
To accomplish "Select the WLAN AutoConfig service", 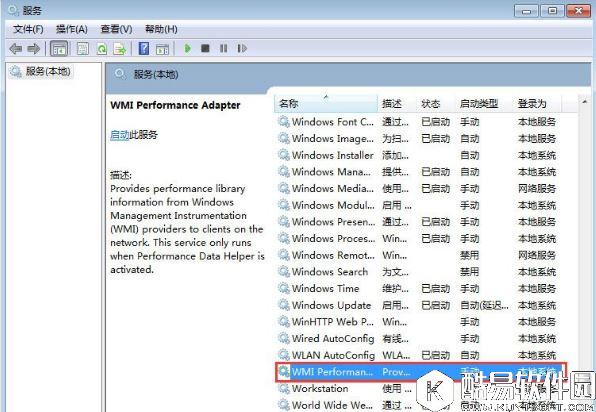I will tap(418, 355).
